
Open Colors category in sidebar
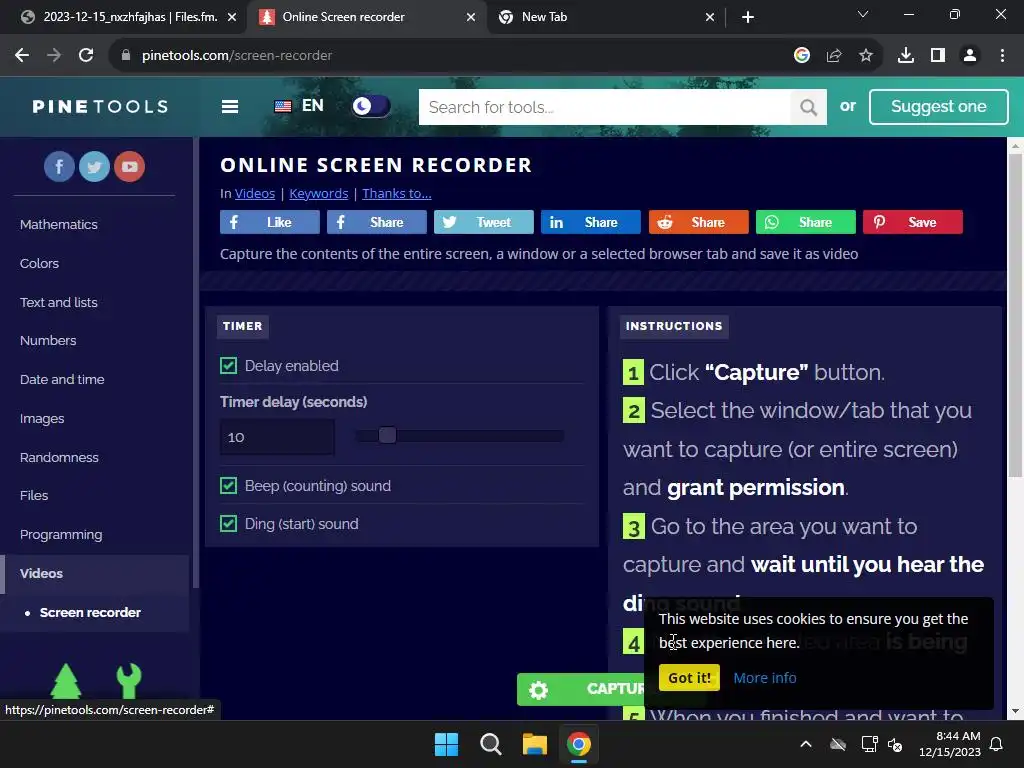pyautogui.click(x=39, y=264)
